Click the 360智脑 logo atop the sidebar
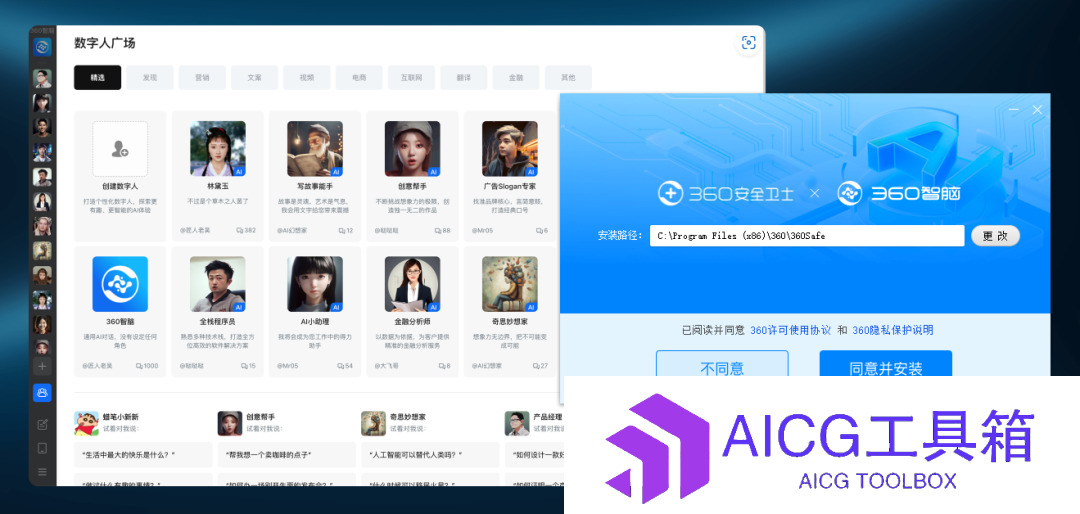Screen dimensions: 1080x514 (x=42, y=48)
